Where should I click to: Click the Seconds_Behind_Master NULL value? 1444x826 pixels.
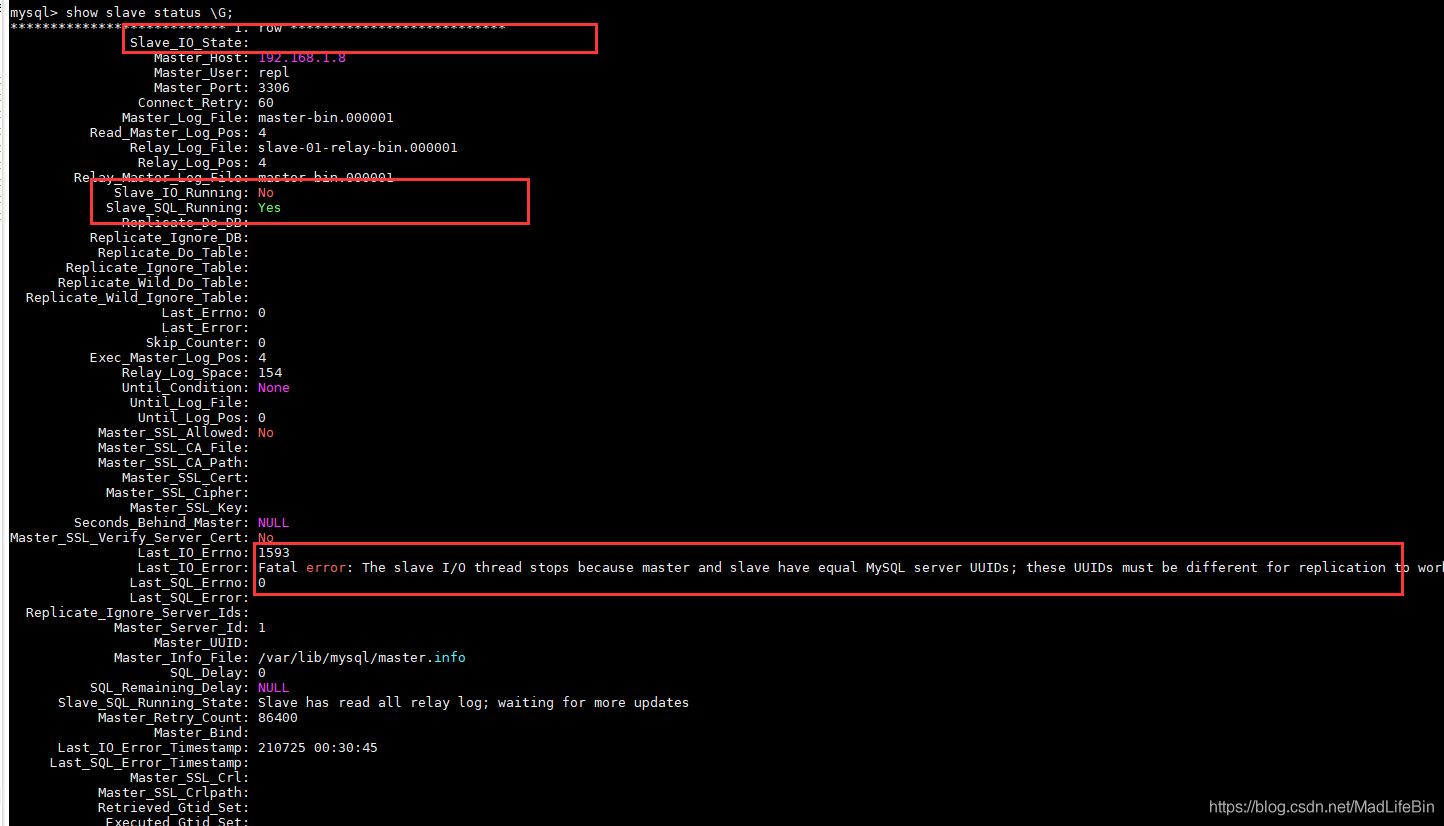tap(273, 523)
